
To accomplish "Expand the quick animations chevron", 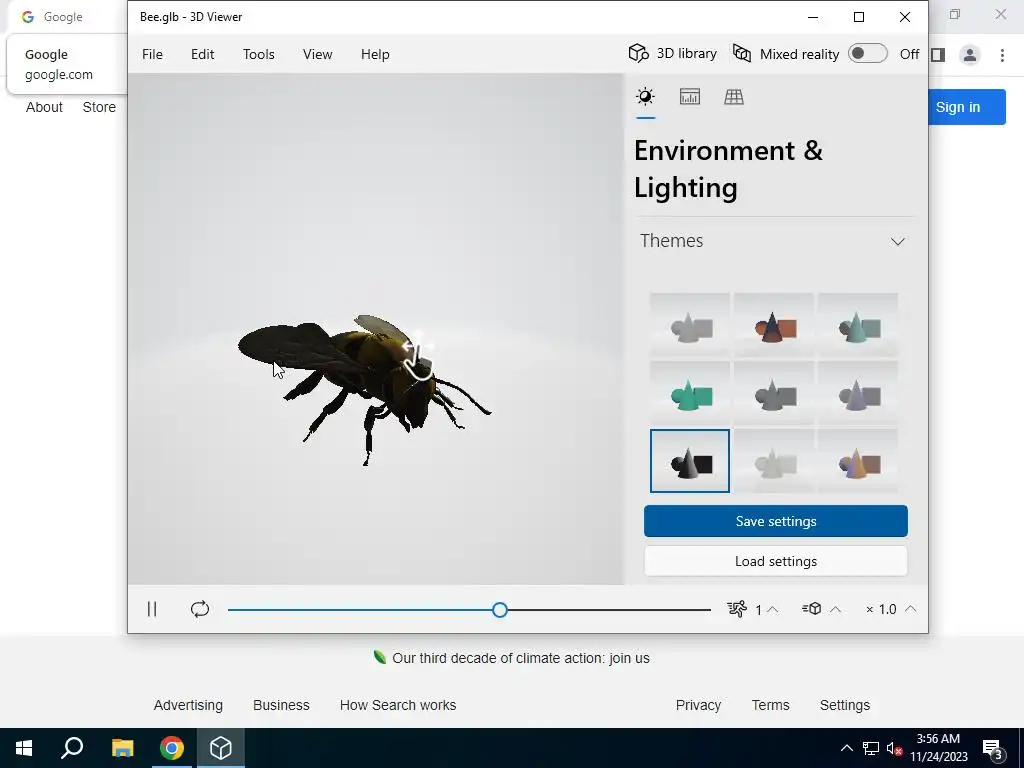I will point(835,609).
